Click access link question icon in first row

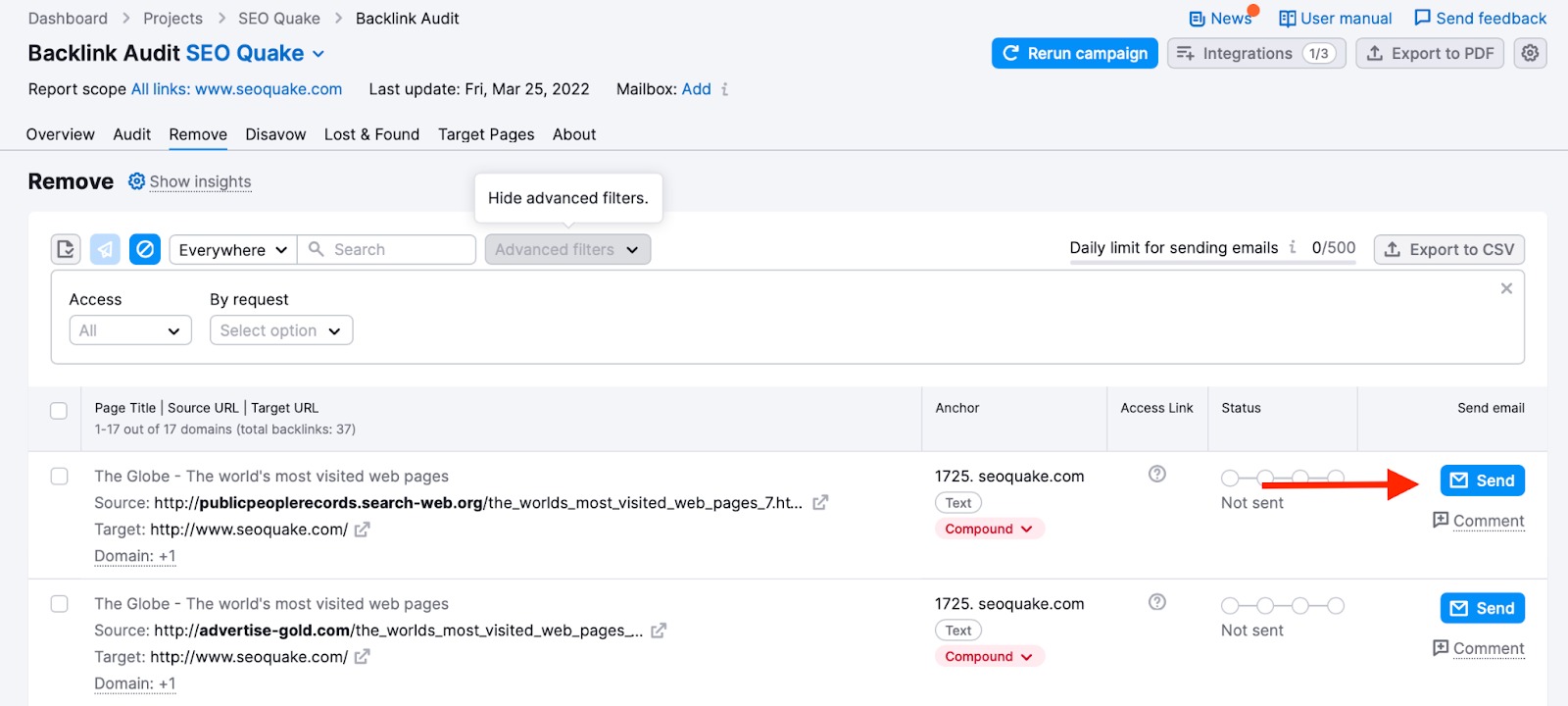click(x=1157, y=474)
